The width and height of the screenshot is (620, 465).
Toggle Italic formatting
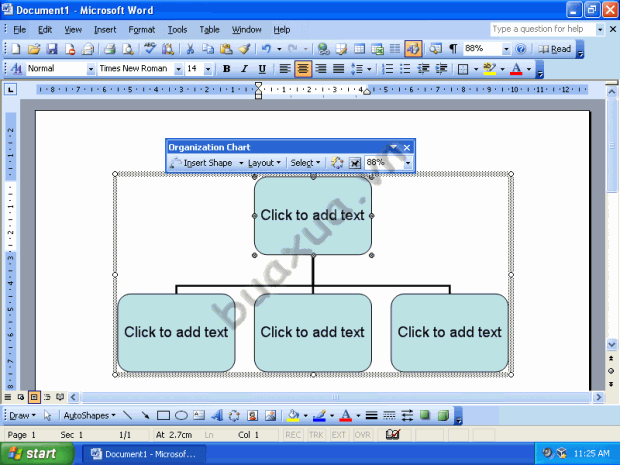coord(244,69)
